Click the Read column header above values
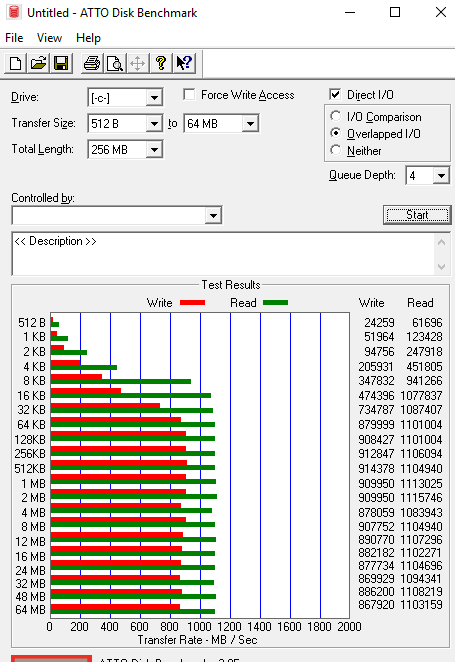 [420, 303]
